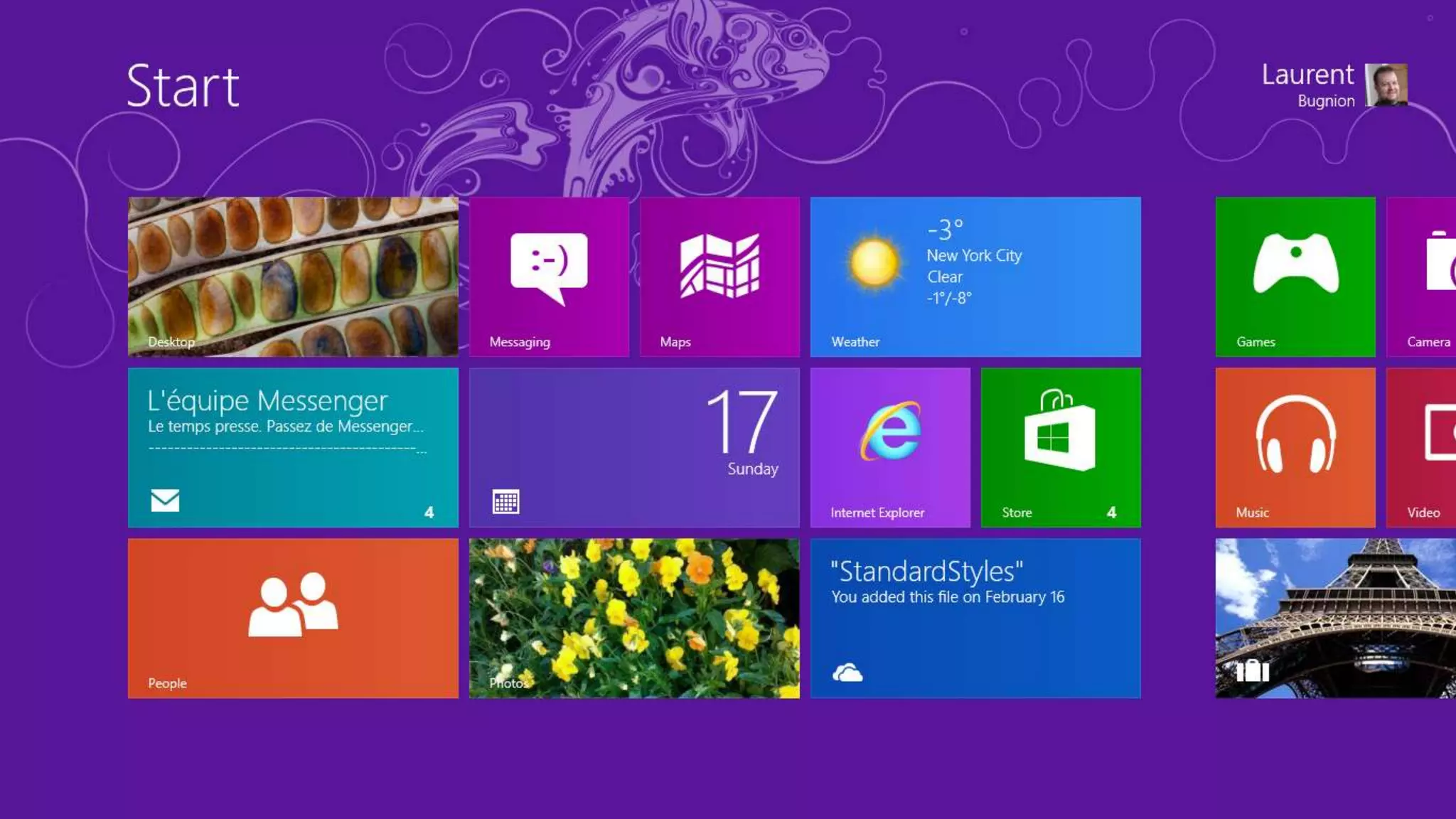Click the Mail envelope icon
This screenshot has width=1456, height=819.
[165, 500]
